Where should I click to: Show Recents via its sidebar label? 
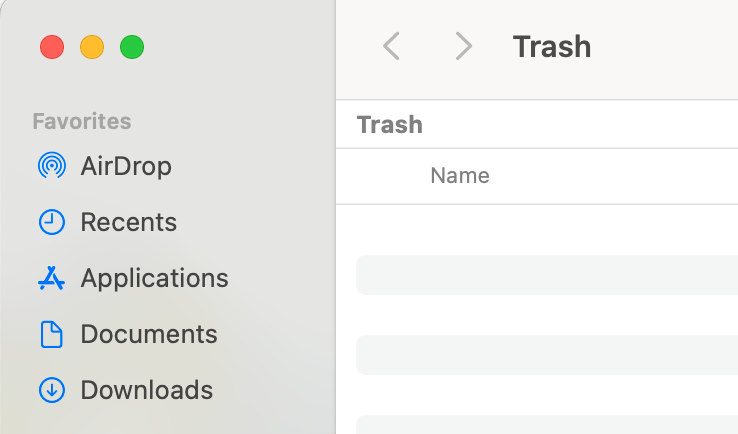pyautogui.click(x=128, y=222)
